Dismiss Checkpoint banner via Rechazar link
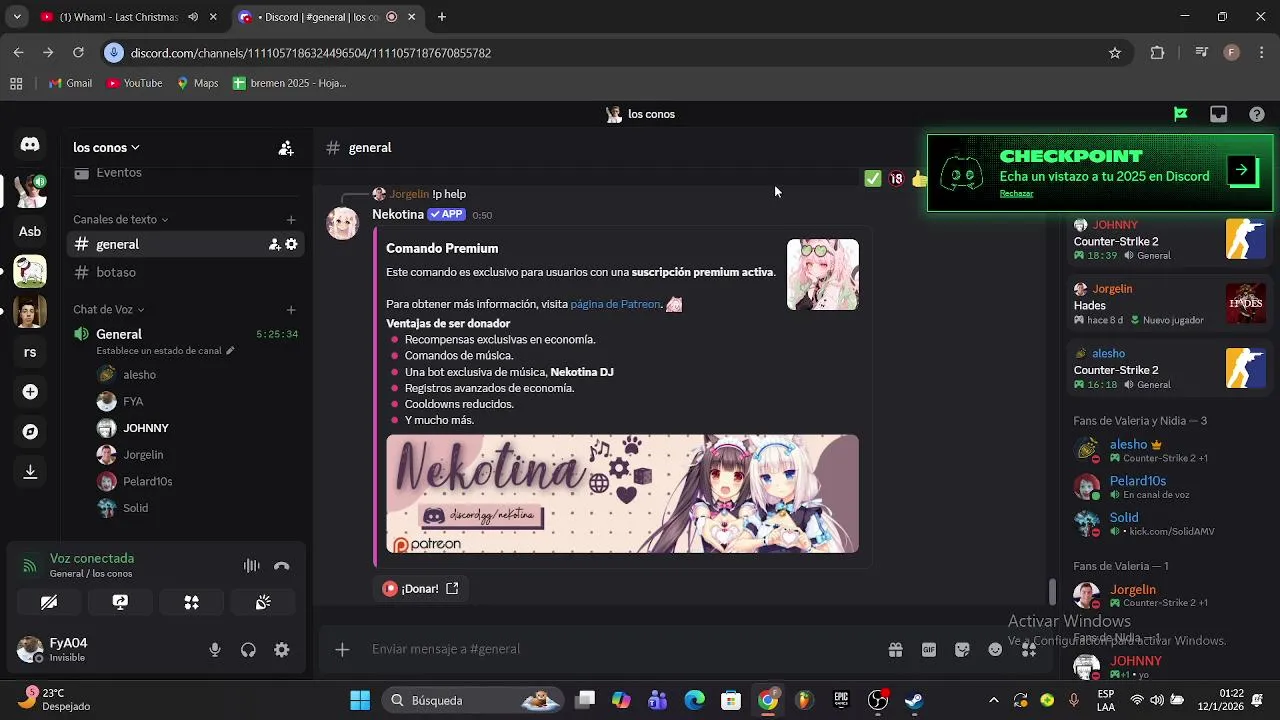The width and height of the screenshot is (1280, 720). 1016,194
